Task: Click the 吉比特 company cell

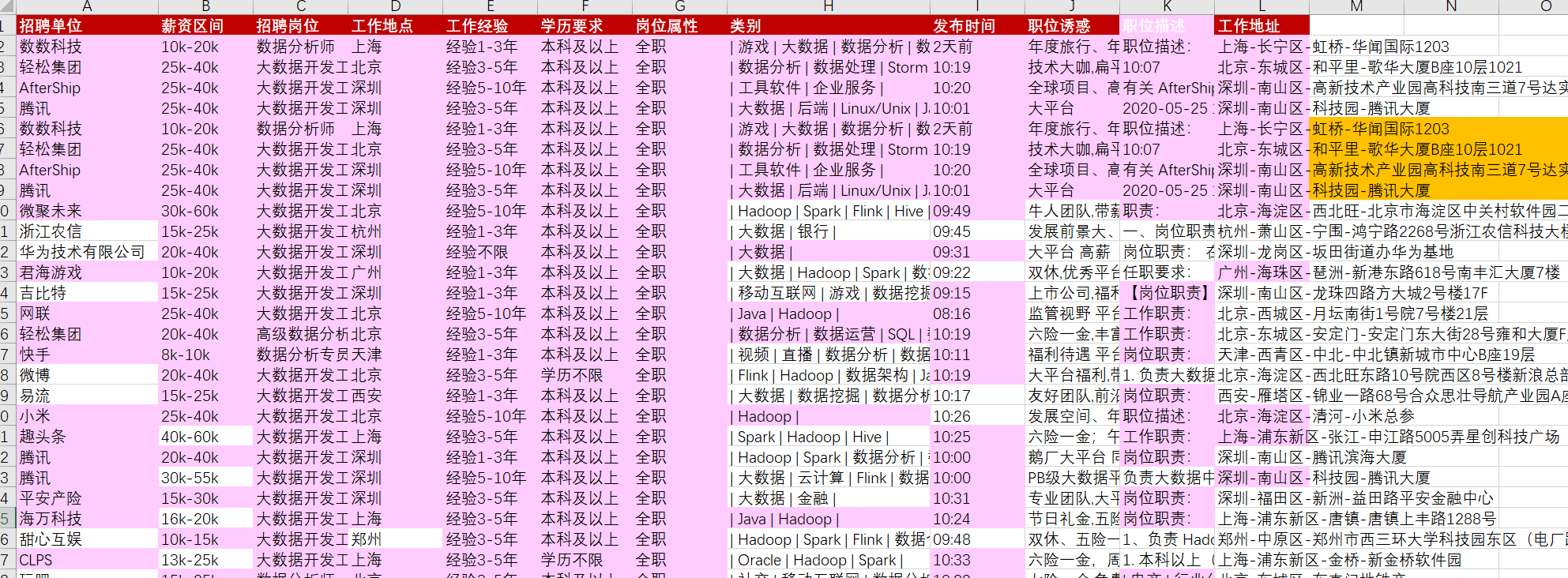Action: [x=87, y=293]
